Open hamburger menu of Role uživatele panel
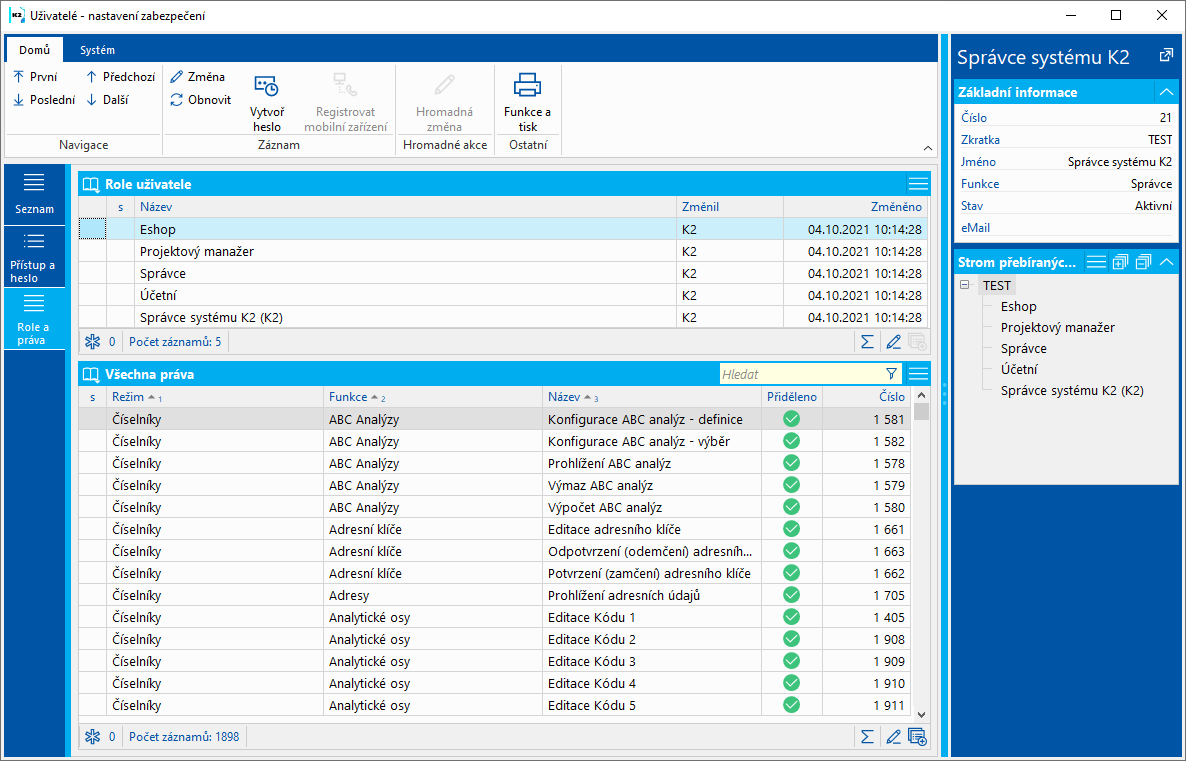This screenshot has width=1186, height=761. pyautogui.click(x=918, y=183)
